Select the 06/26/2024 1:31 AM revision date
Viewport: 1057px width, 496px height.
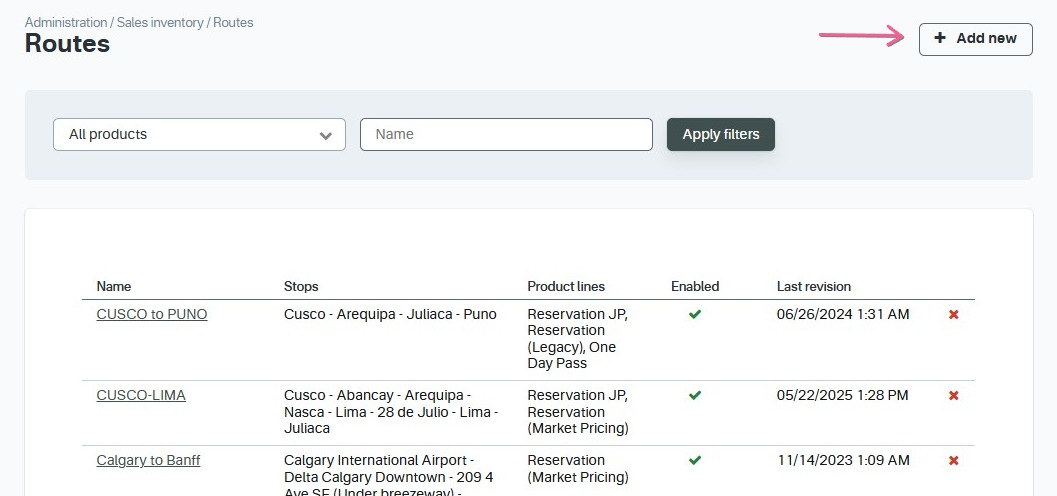[x=843, y=314]
